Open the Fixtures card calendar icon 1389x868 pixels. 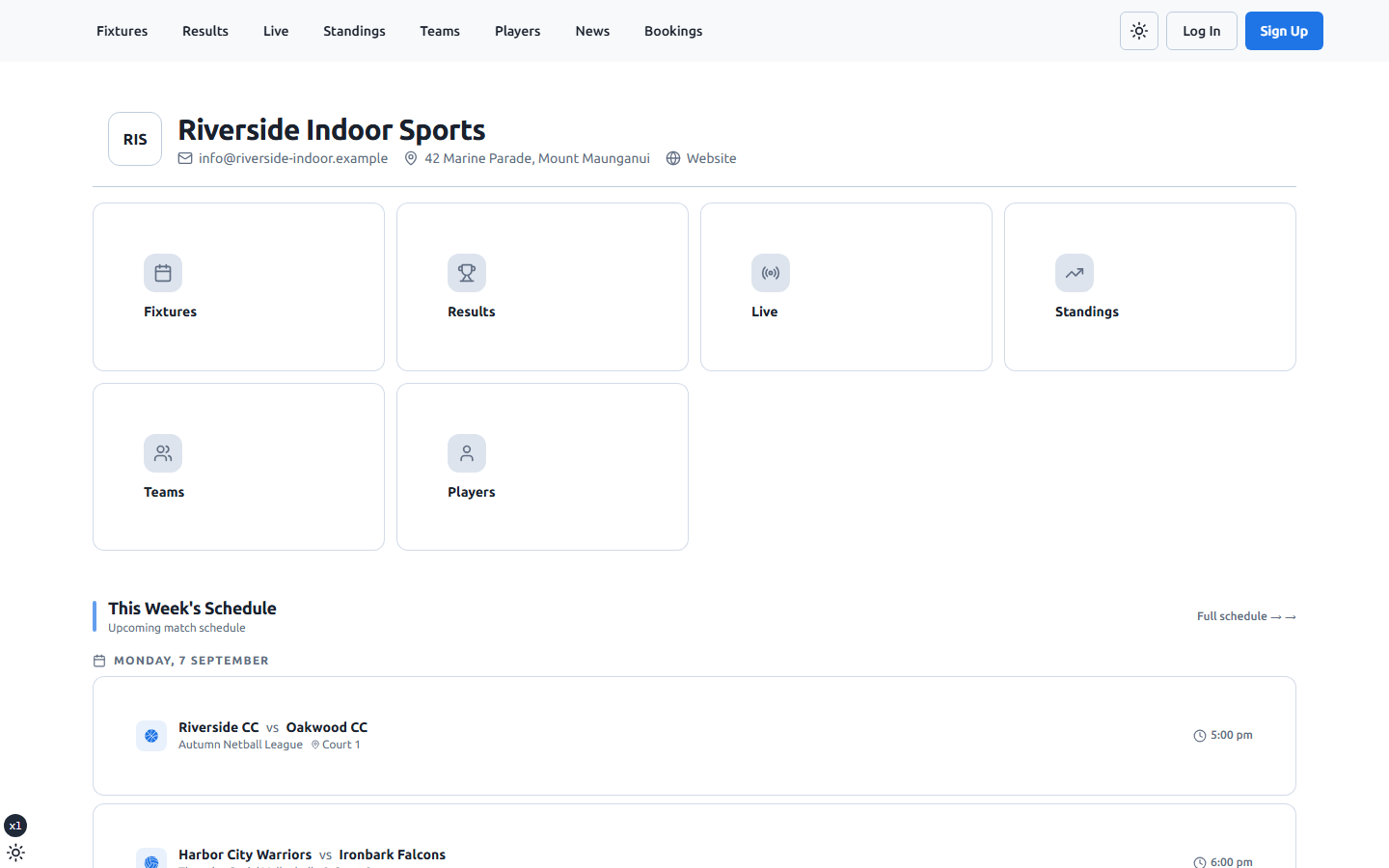click(x=163, y=273)
